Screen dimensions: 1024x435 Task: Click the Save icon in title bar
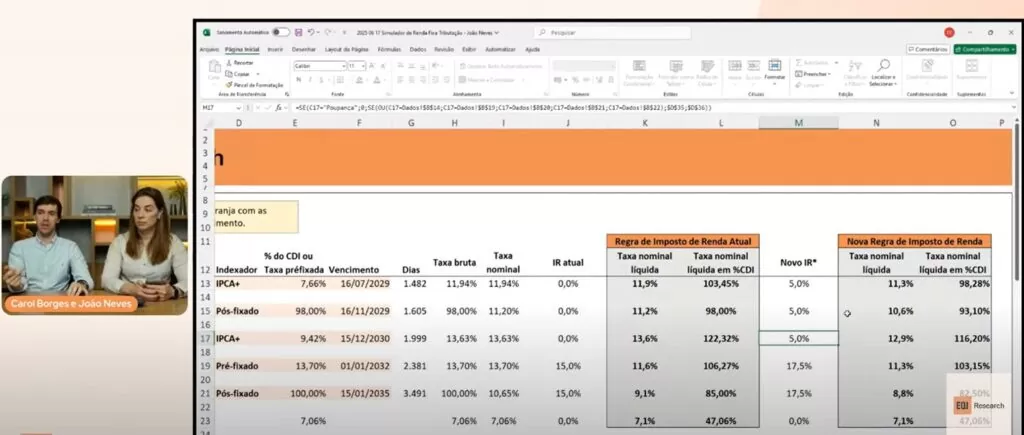tap(298, 32)
